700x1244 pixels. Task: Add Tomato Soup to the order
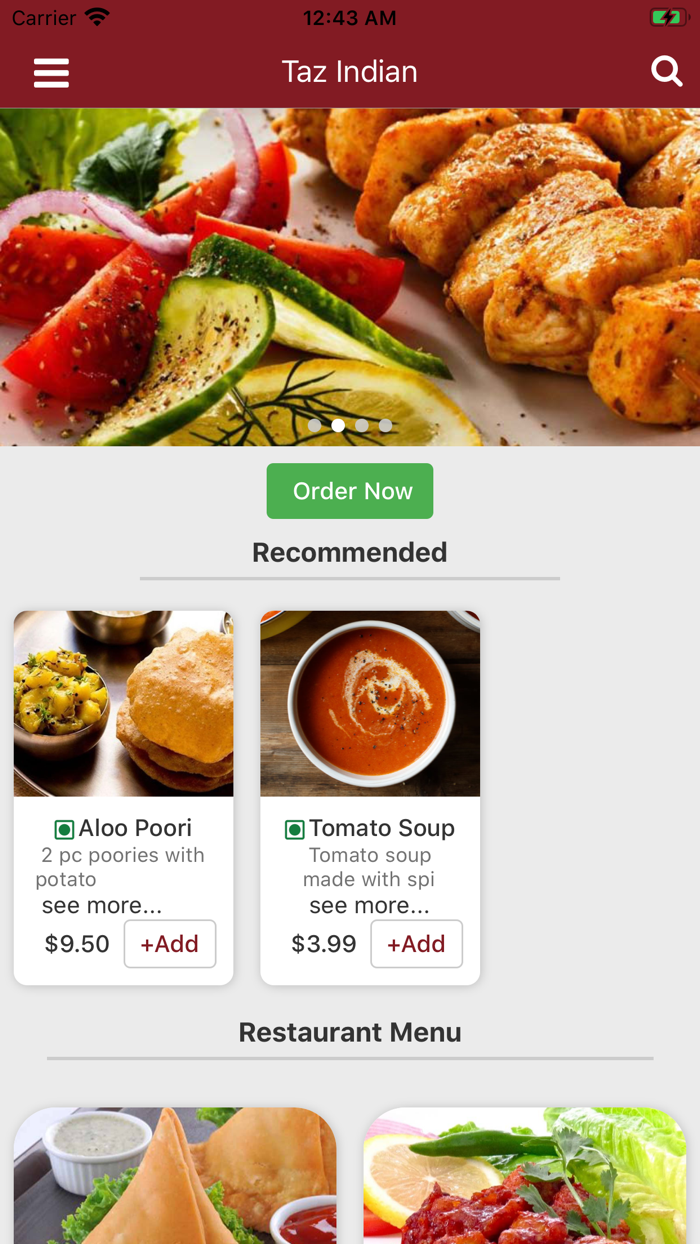pyautogui.click(x=416, y=944)
